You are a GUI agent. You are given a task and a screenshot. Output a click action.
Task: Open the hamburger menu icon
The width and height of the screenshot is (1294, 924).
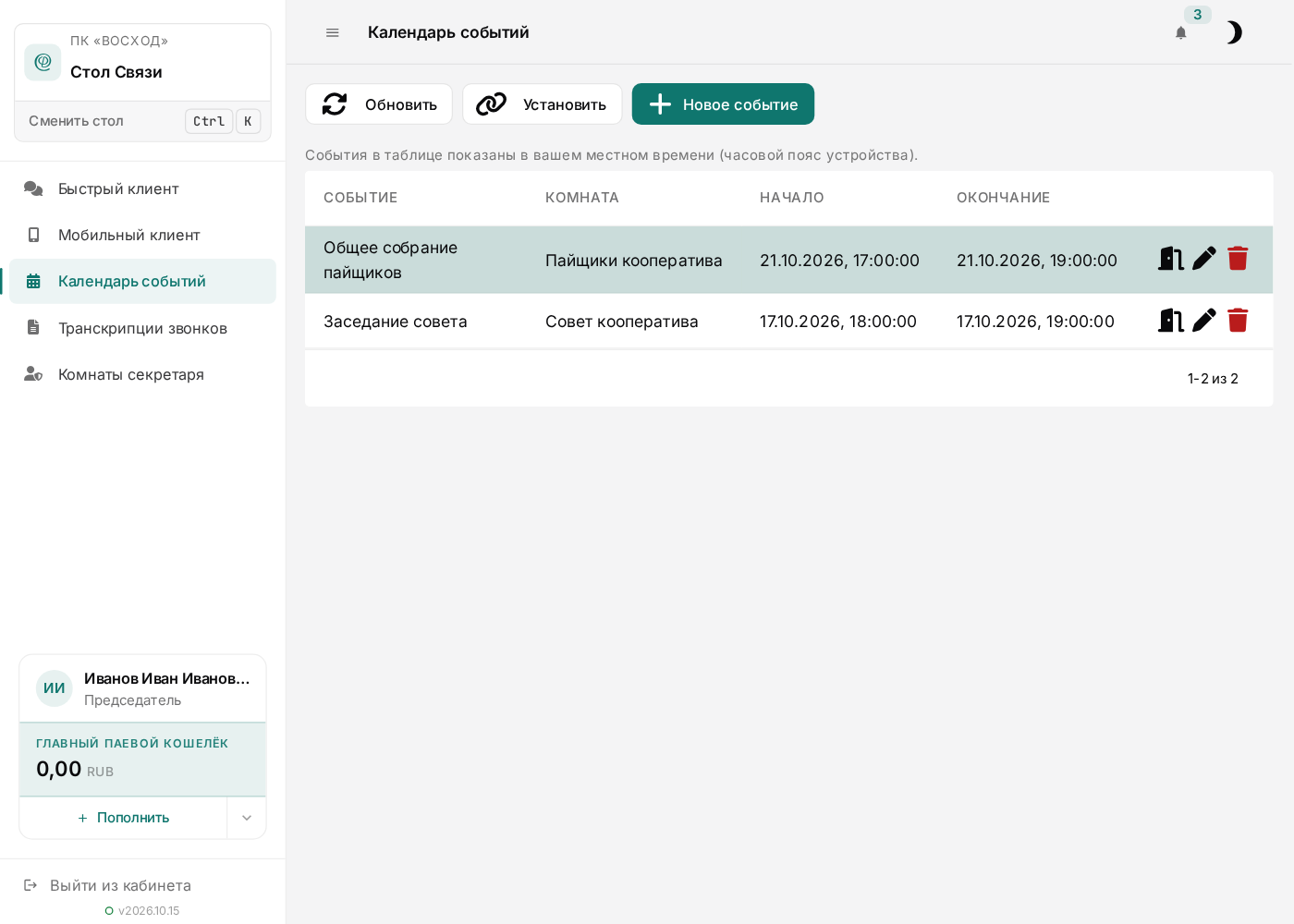[333, 32]
